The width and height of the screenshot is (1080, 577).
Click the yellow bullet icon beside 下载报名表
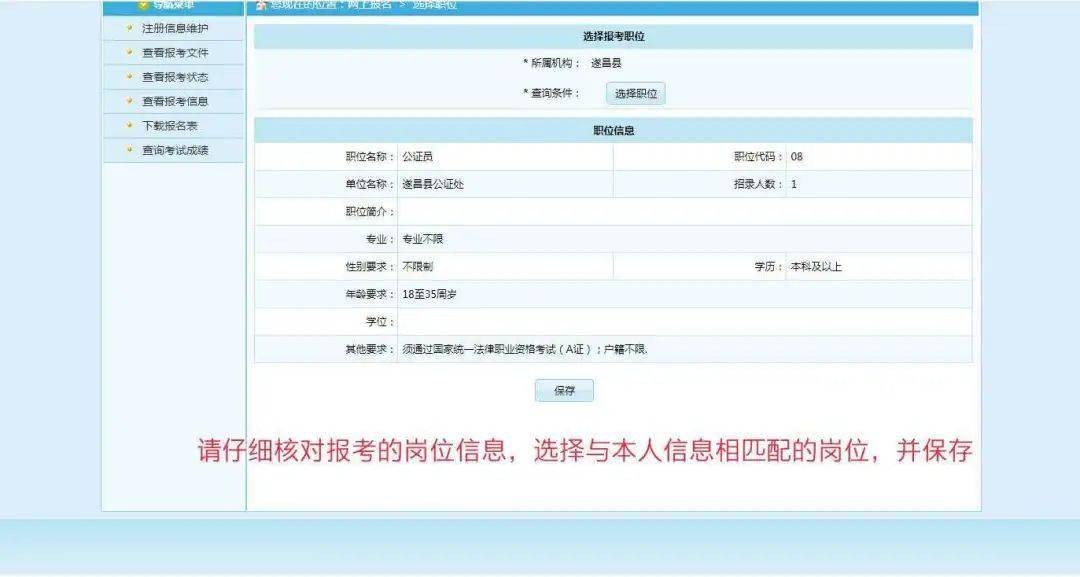pyautogui.click(x=129, y=125)
